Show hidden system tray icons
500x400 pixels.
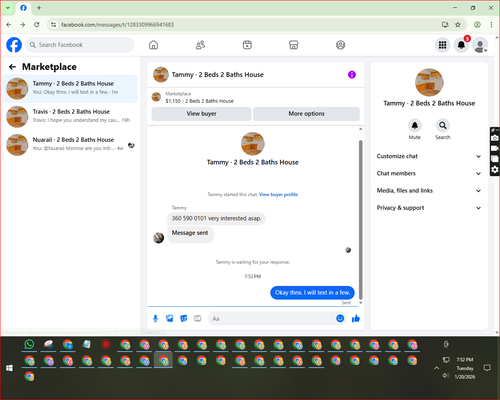[x=436, y=368]
